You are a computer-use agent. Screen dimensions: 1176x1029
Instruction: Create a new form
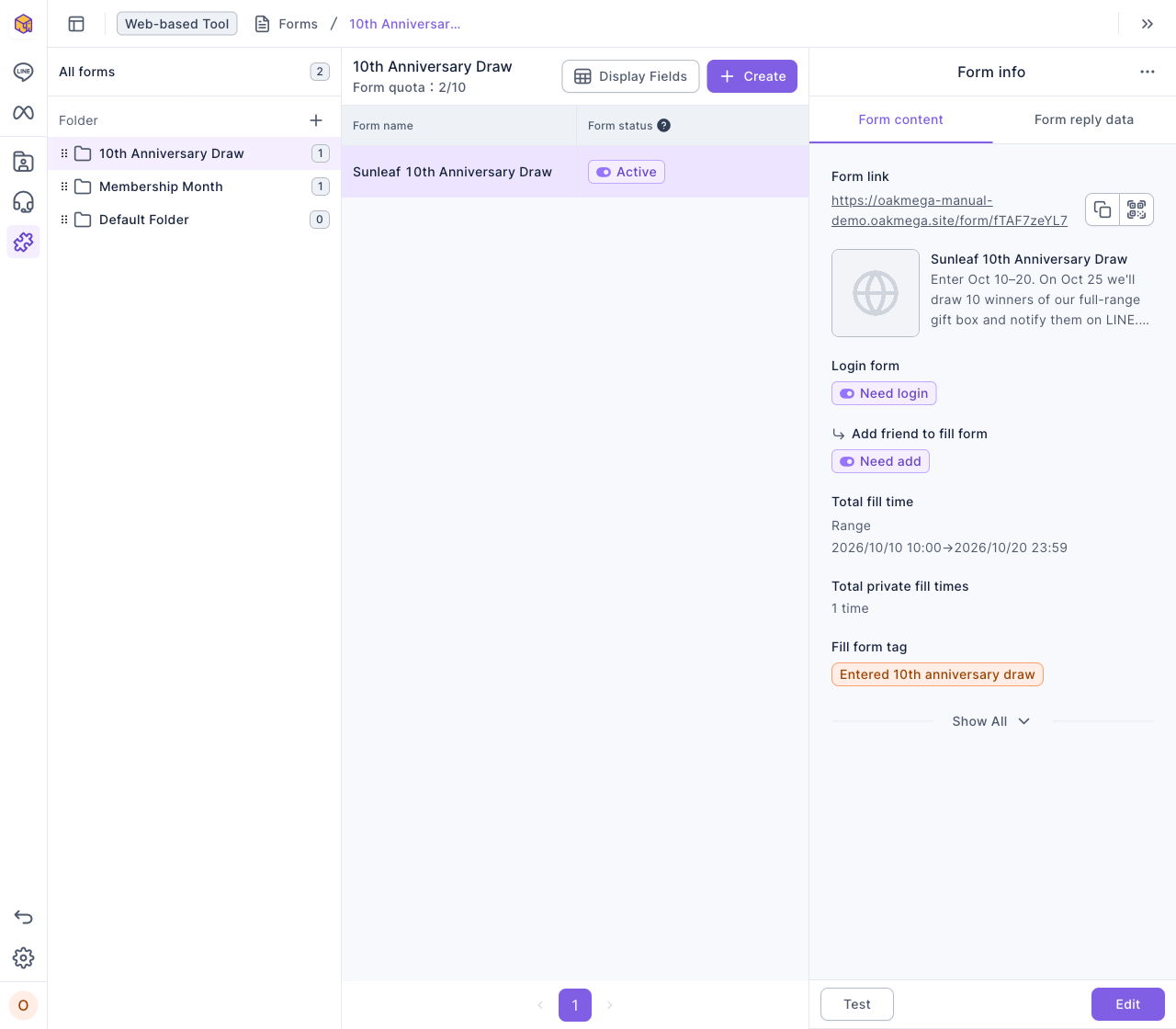752,76
